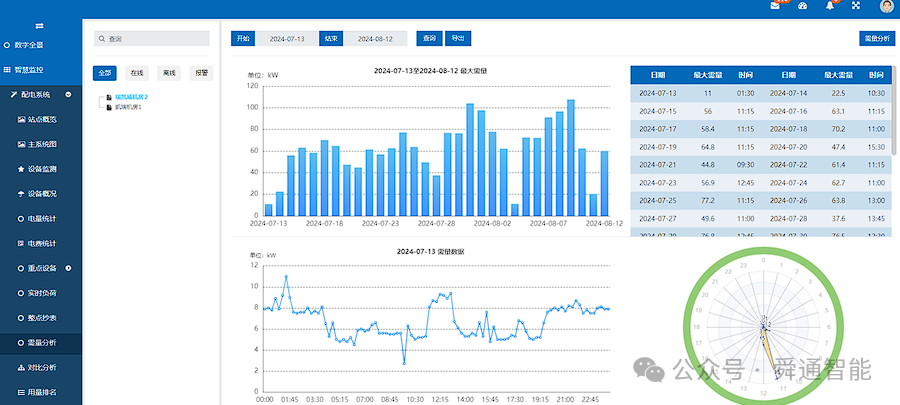Click the 导出 export button
The height and width of the screenshot is (405, 900).
click(457, 38)
